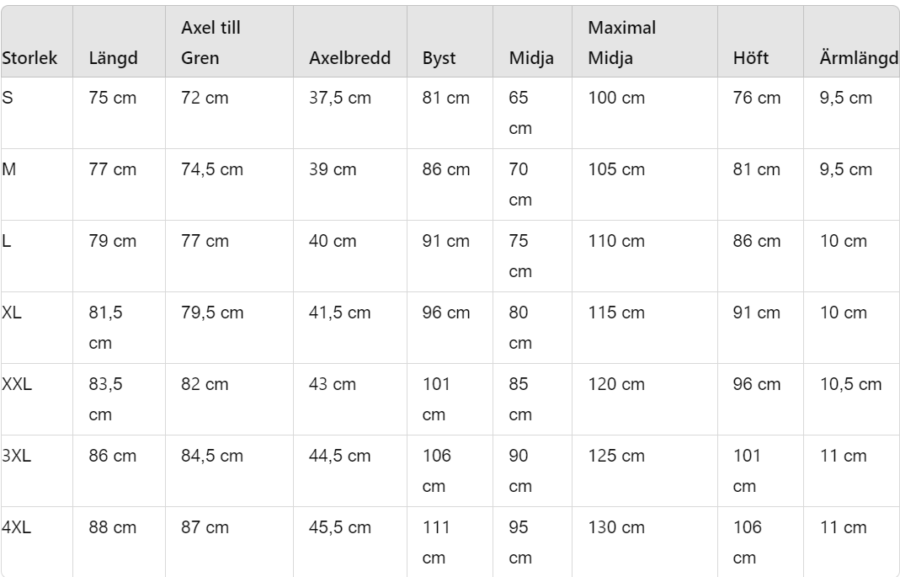Click the 3XL size label
Image resolution: width=900 pixels, height=577 pixels.
(x=17, y=456)
